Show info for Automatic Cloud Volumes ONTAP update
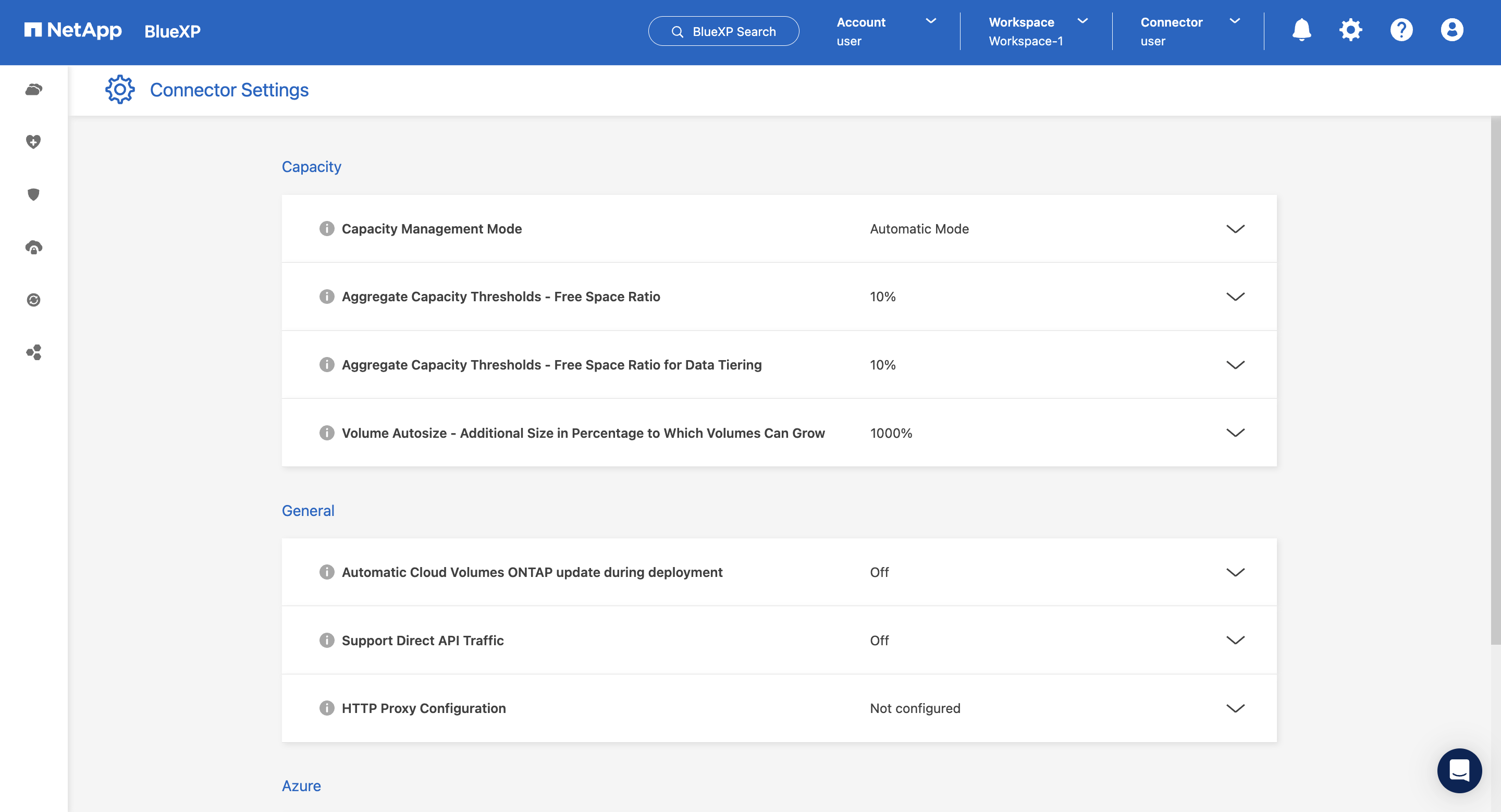This screenshot has width=1501, height=812. [327, 572]
